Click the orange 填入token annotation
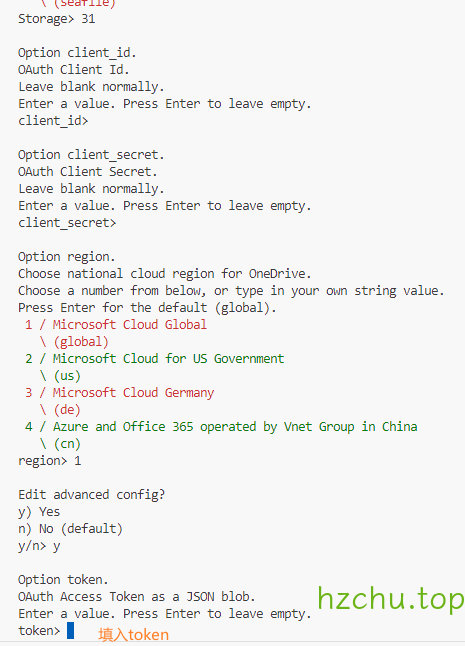The width and height of the screenshot is (465, 646). point(133,635)
